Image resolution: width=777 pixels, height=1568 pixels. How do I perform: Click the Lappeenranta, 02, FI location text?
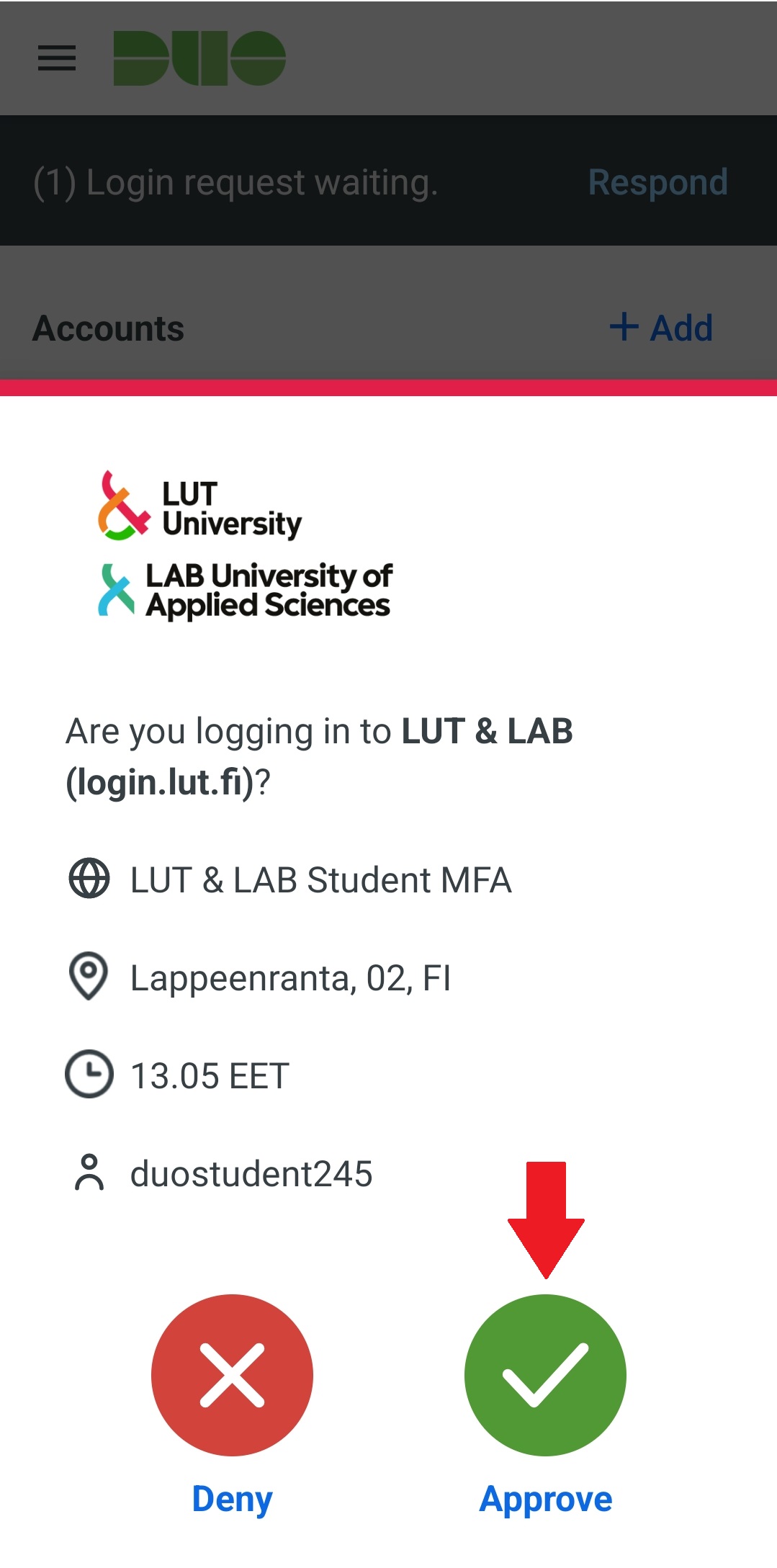[x=290, y=978]
